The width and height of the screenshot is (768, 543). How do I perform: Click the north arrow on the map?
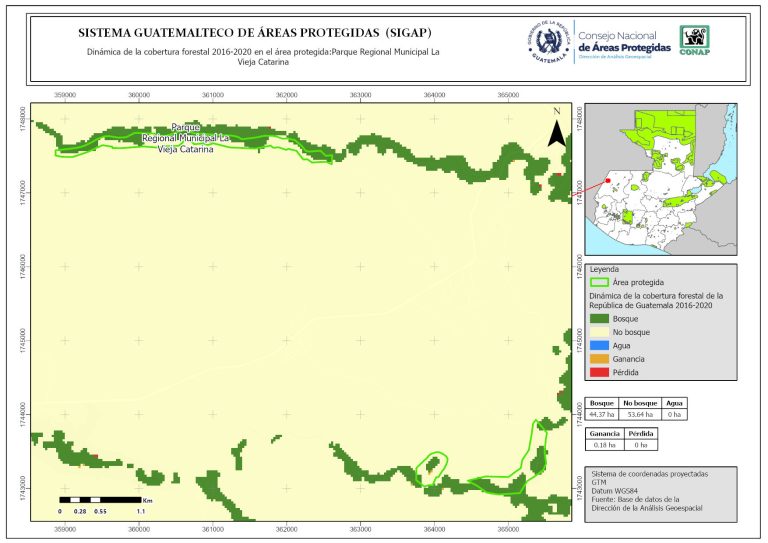pos(558,134)
